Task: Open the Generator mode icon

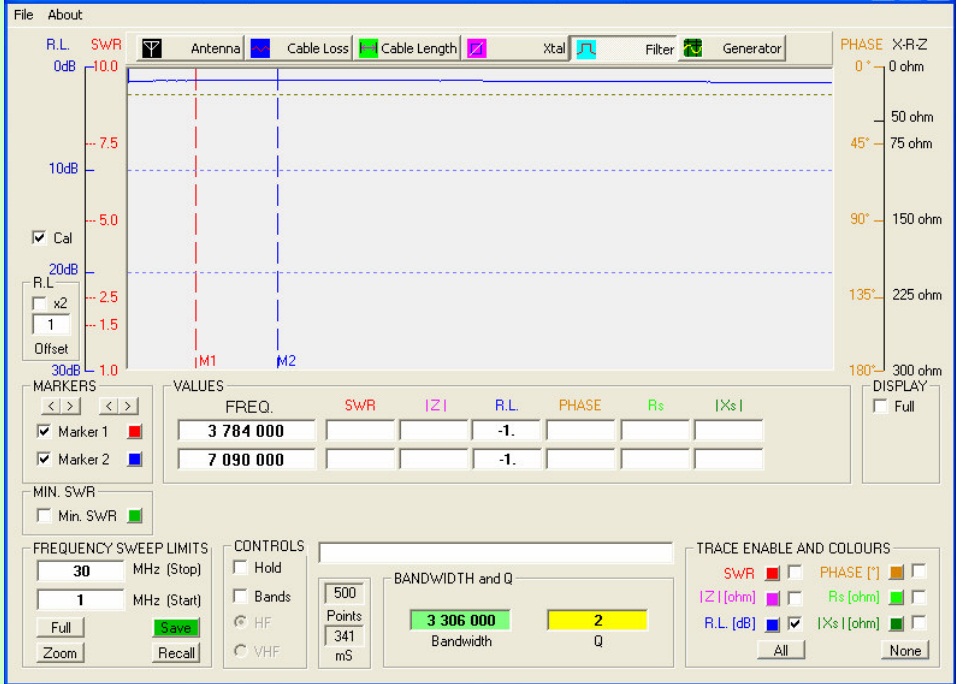Action: pyautogui.click(x=692, y=48)
